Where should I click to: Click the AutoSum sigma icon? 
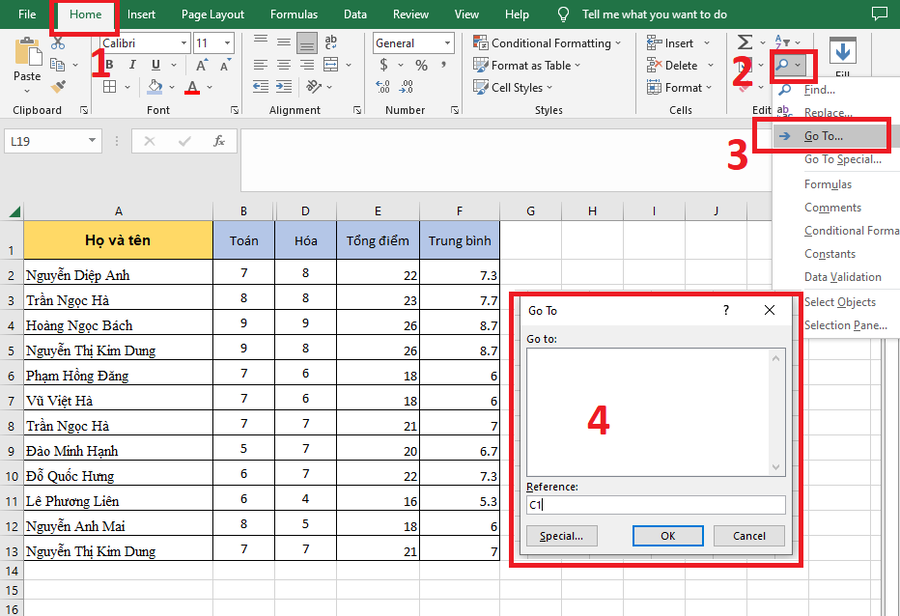[x=744, y=42]
